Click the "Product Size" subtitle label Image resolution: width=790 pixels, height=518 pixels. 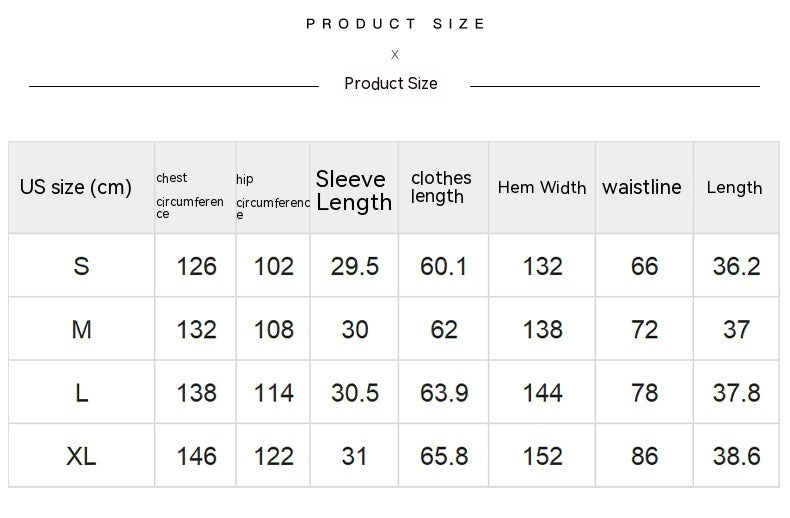(391, 84)
